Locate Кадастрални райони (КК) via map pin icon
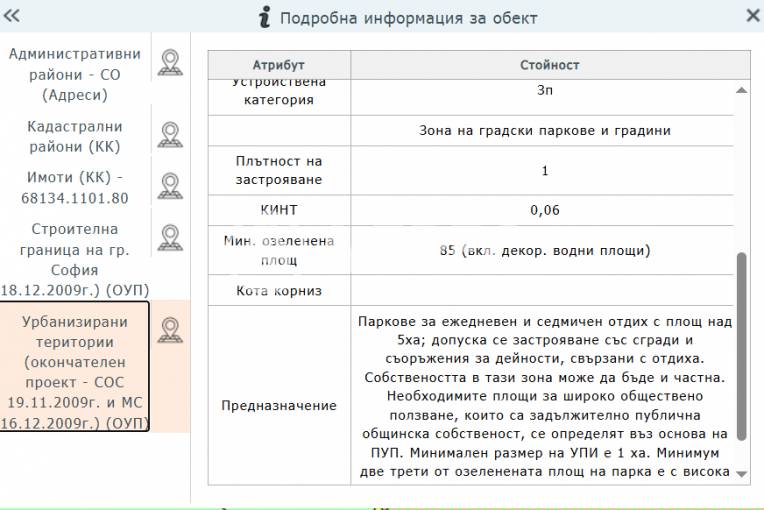 pos(170,135)
